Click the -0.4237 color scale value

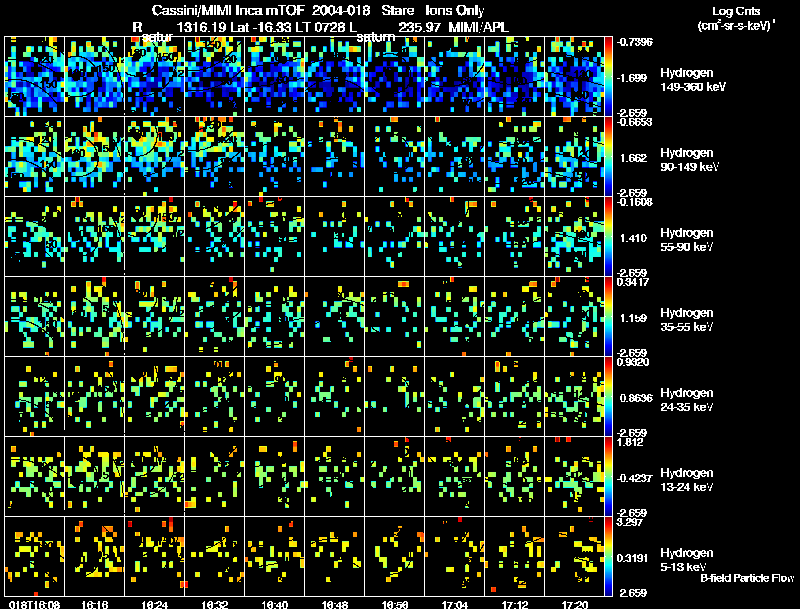click(x=634, y=478)
